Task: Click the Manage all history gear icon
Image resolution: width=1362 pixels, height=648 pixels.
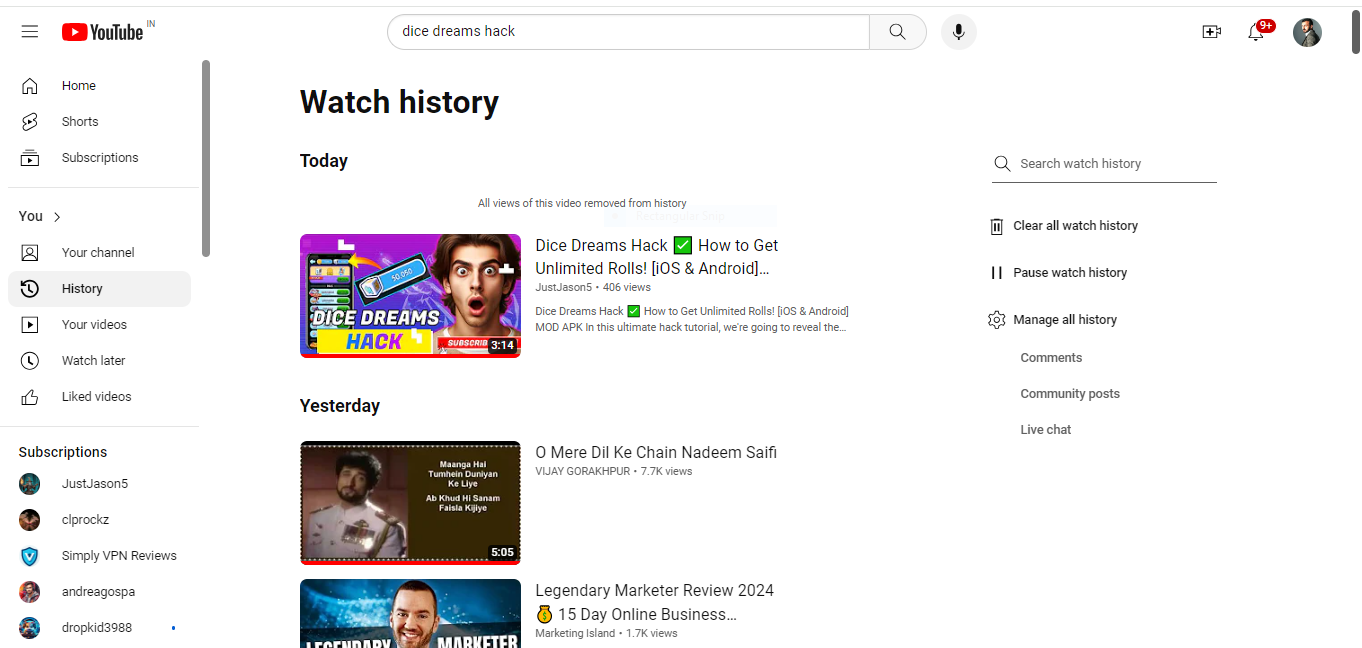Action: pyautogui.click(x=996, y=320)
